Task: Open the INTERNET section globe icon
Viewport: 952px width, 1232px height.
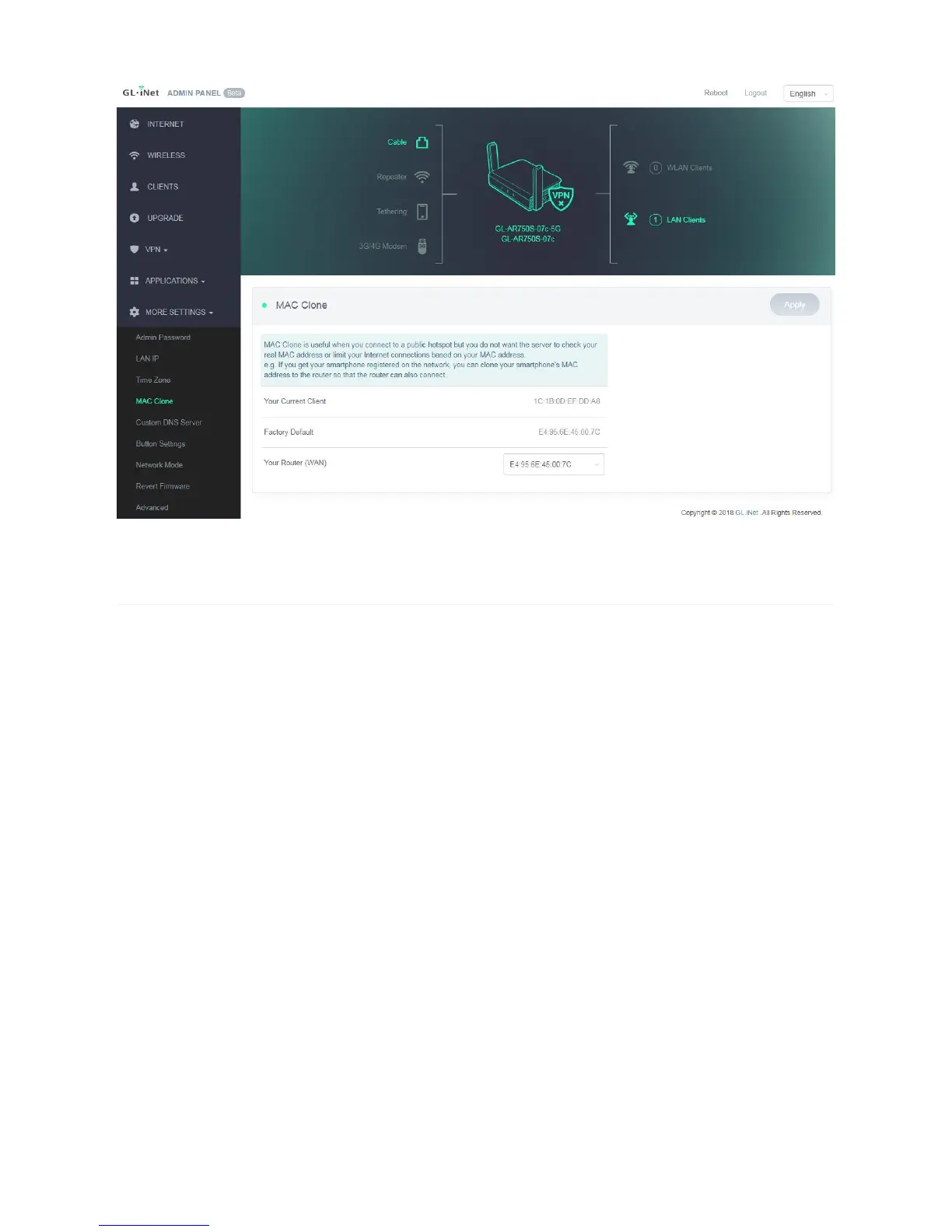Action: point(135,124)
